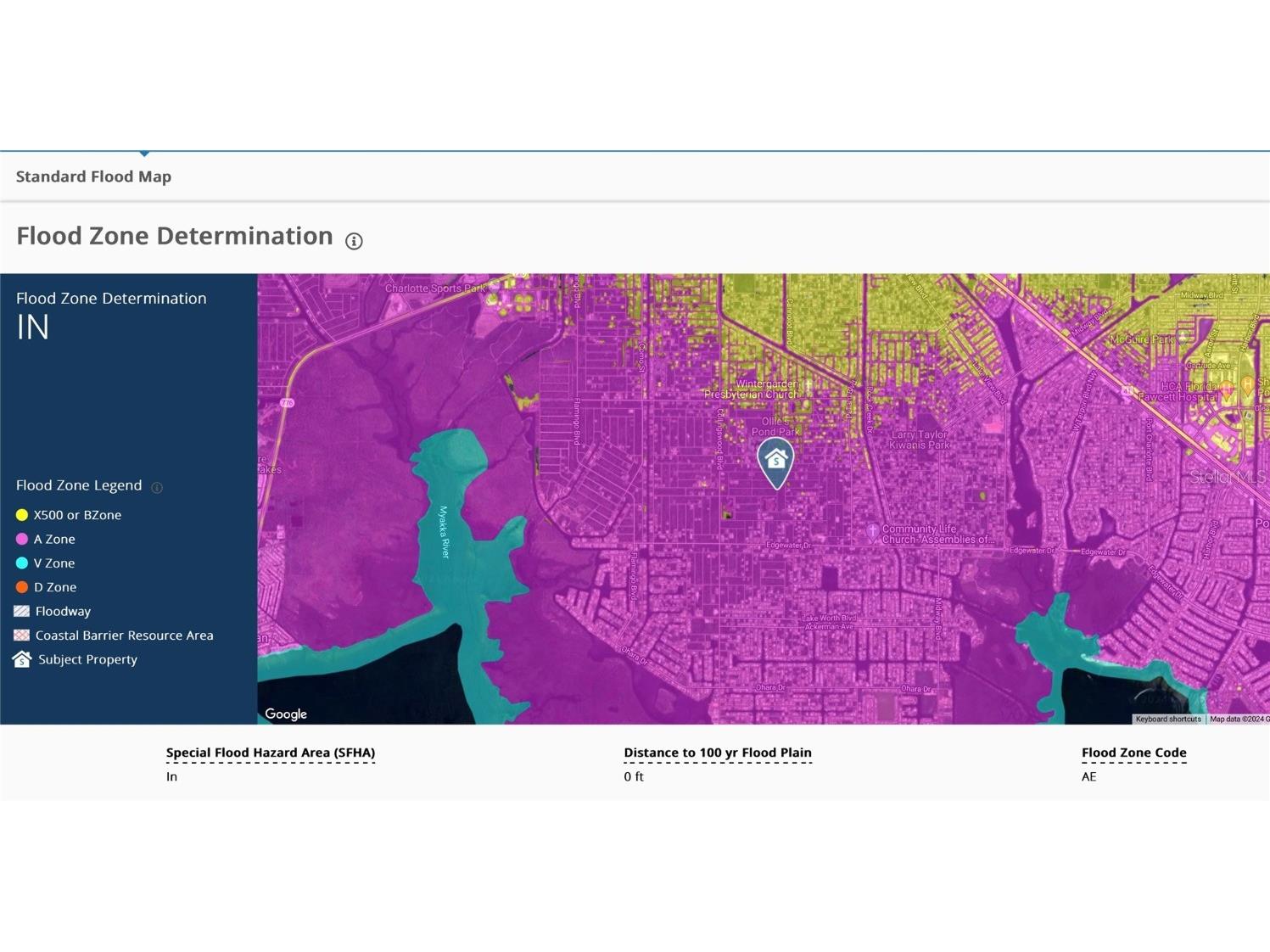Image resolution: width=1270 pixels, height=952 pixels.
Task: Click the orange D Zone legend swatch
Action: [x=22, y=587]
